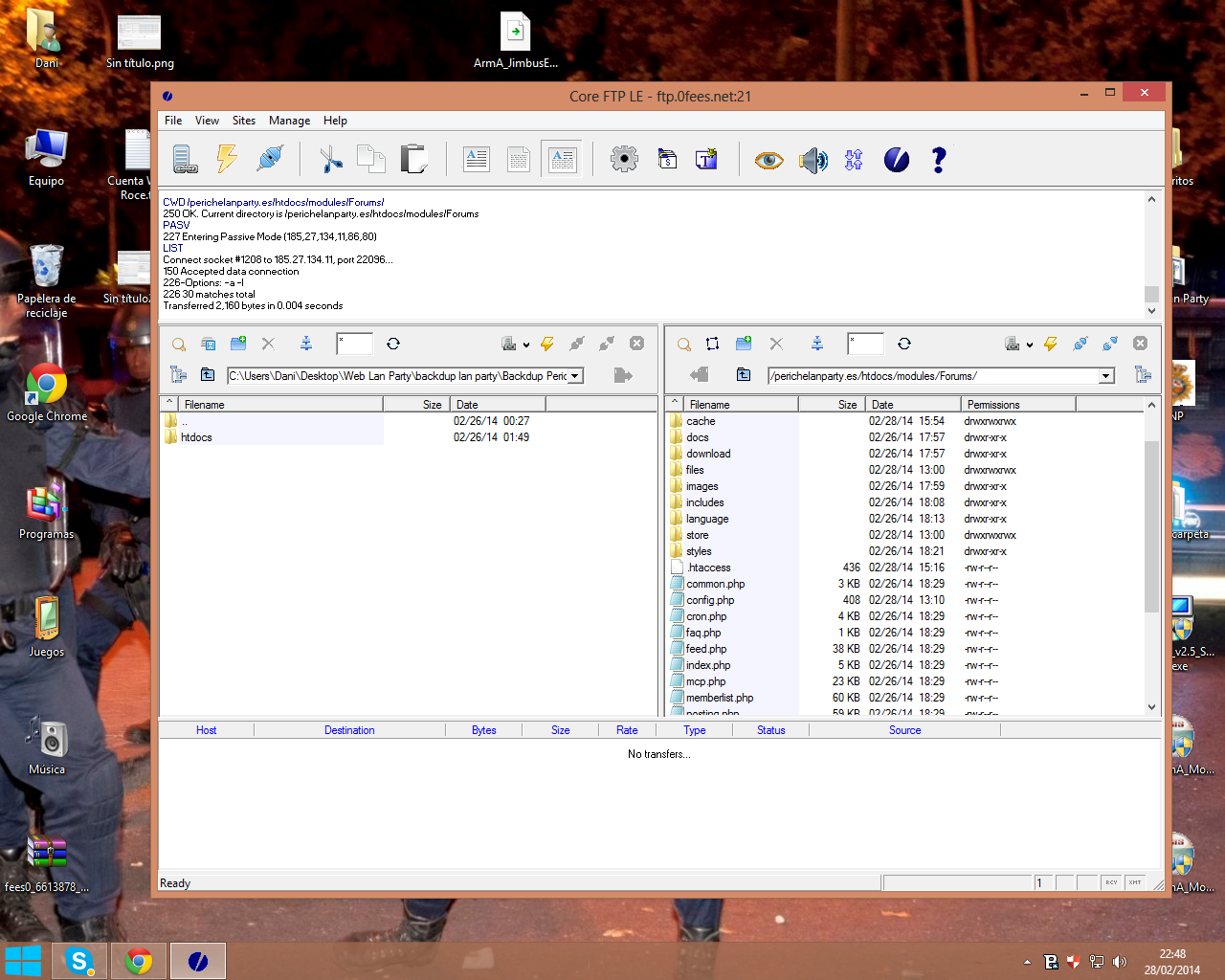The height and width of the screenshot is (980, 1225).
Task: Click the log pane scrollbar down arrow
Action: tap(1151, 311)
